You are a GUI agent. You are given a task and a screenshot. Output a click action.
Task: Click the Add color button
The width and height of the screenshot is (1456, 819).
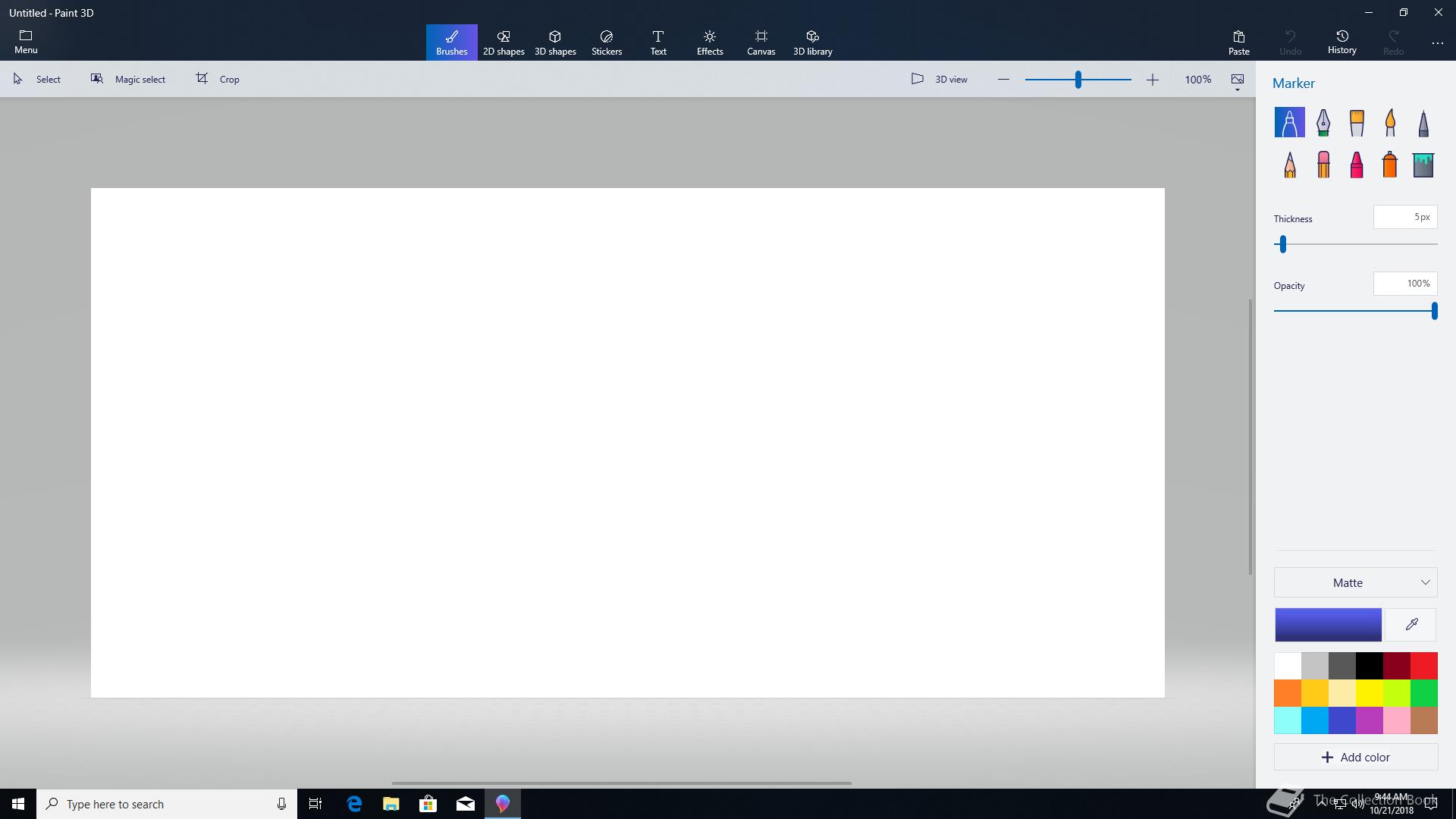coord(1356,757)
